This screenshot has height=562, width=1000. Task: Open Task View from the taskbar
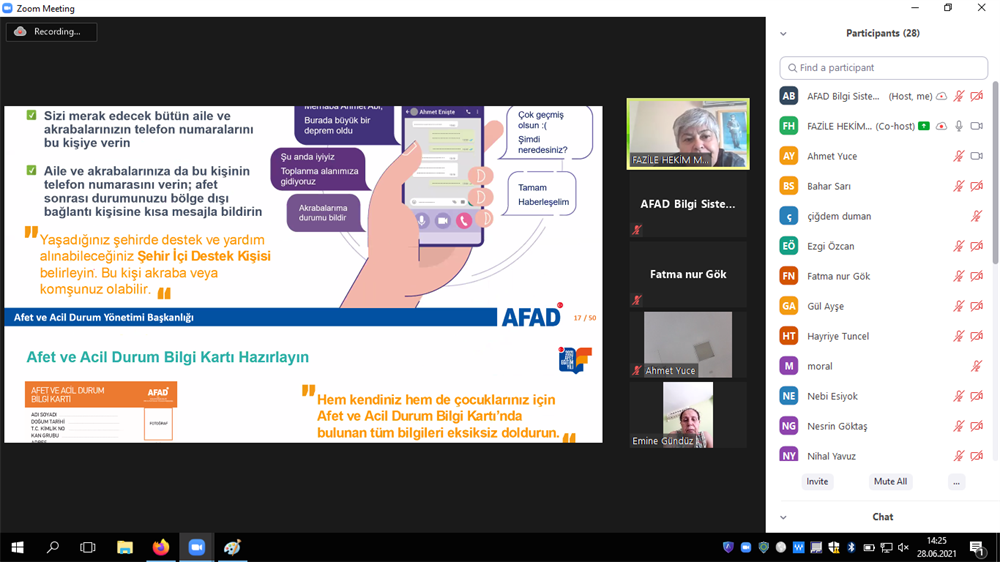click(88, 547)
